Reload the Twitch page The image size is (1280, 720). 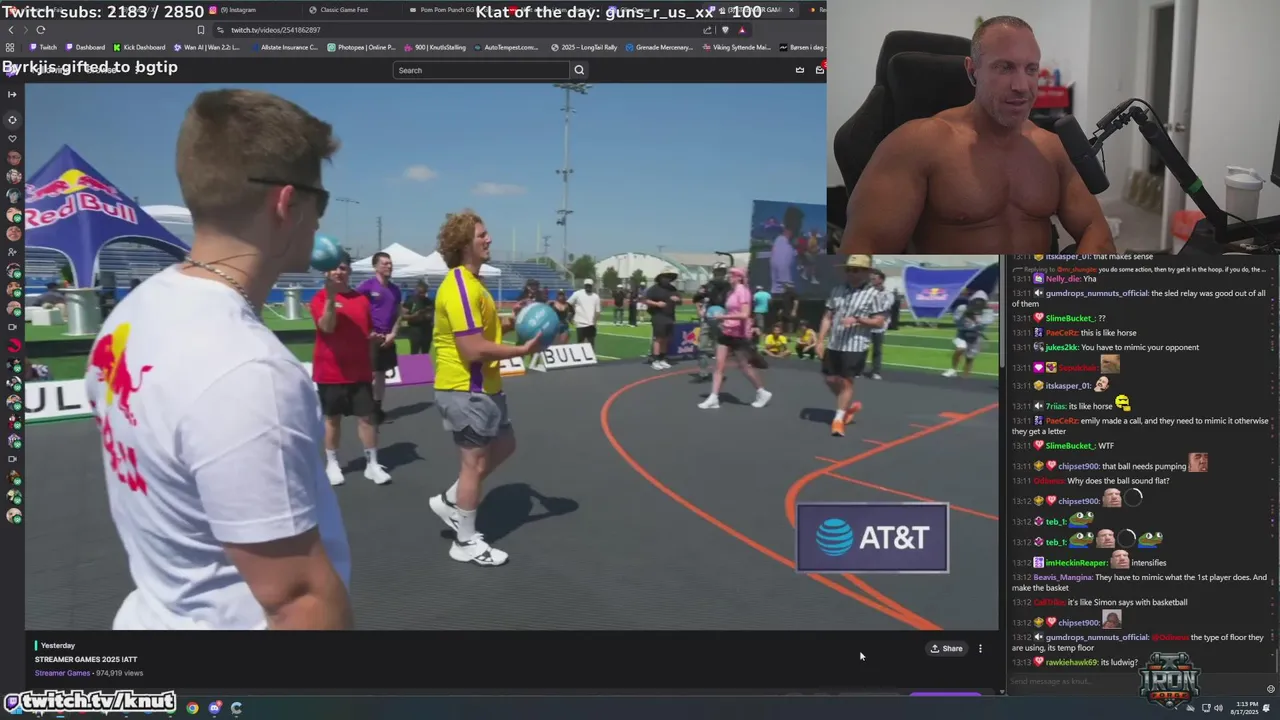click(x=41, y=30)
